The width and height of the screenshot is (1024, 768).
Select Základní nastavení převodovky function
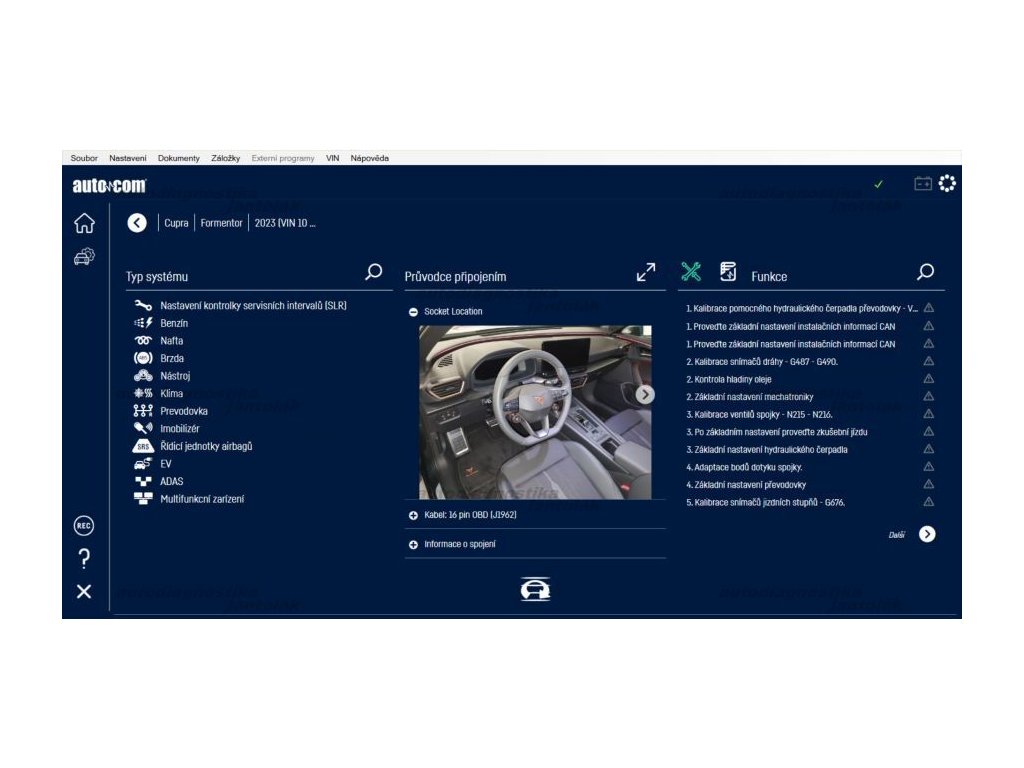tap(746, 485)
